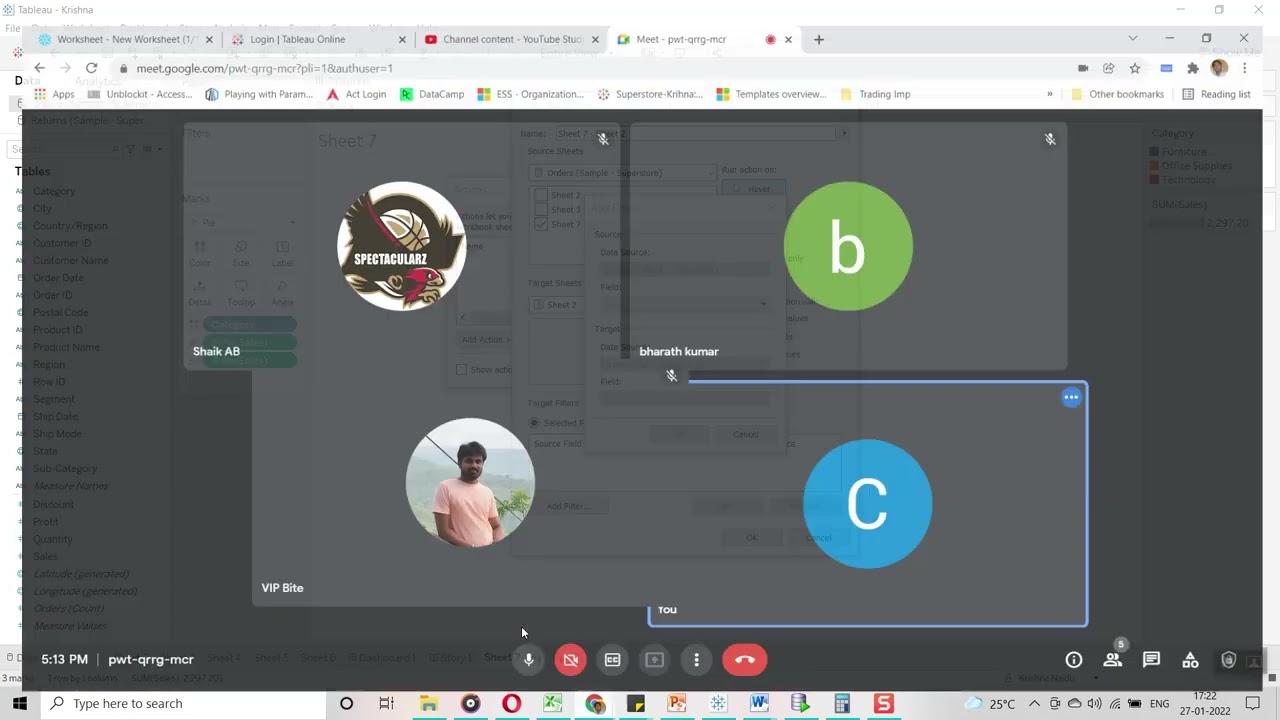Open the weather widget showing 25°C
Image resolution: width=1280 pixels, height=720 pixels.
tap(992, 704)
